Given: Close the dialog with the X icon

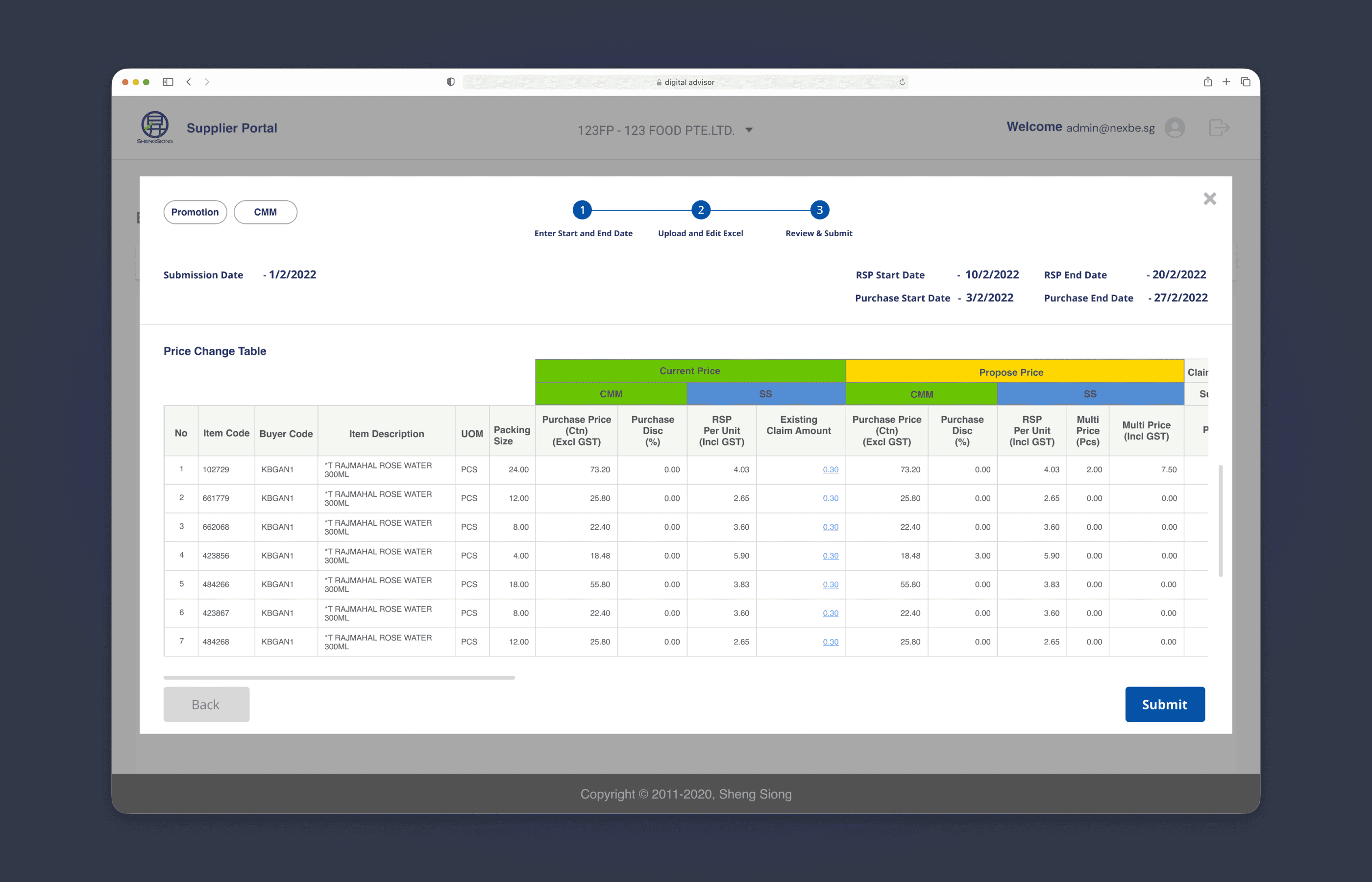Looking at the screenshot, I should pyautogui.click(x=1209, y=199).
